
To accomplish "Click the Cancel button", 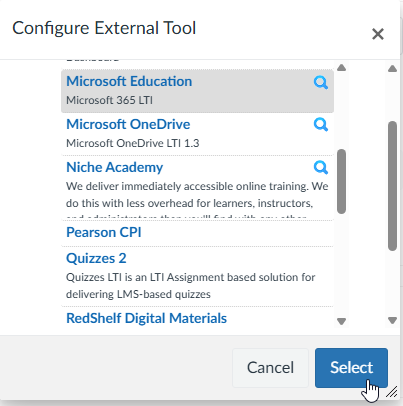I will tap(270, 368).
